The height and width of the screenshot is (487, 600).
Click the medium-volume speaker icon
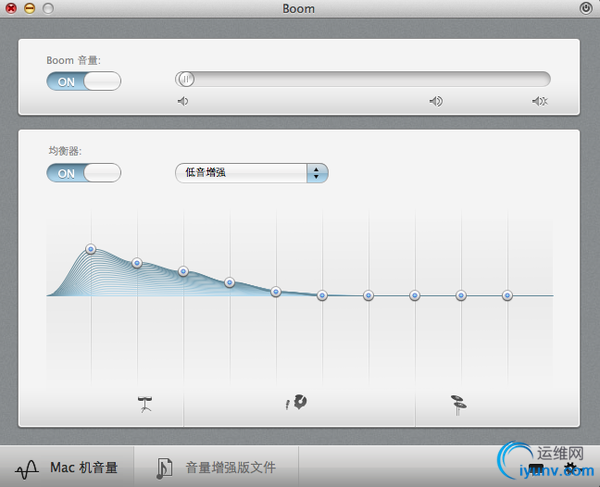pos(436,101)
